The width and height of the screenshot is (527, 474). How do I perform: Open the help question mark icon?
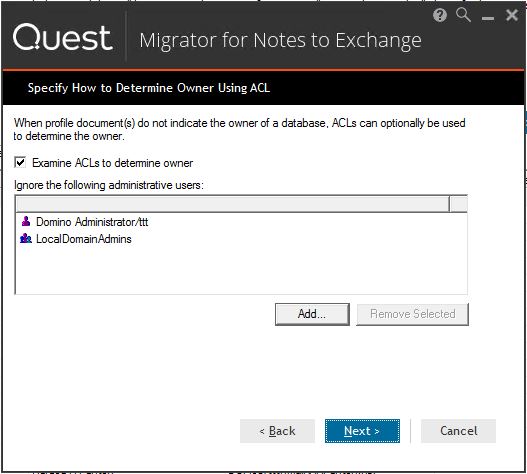[x=440, y=15]
